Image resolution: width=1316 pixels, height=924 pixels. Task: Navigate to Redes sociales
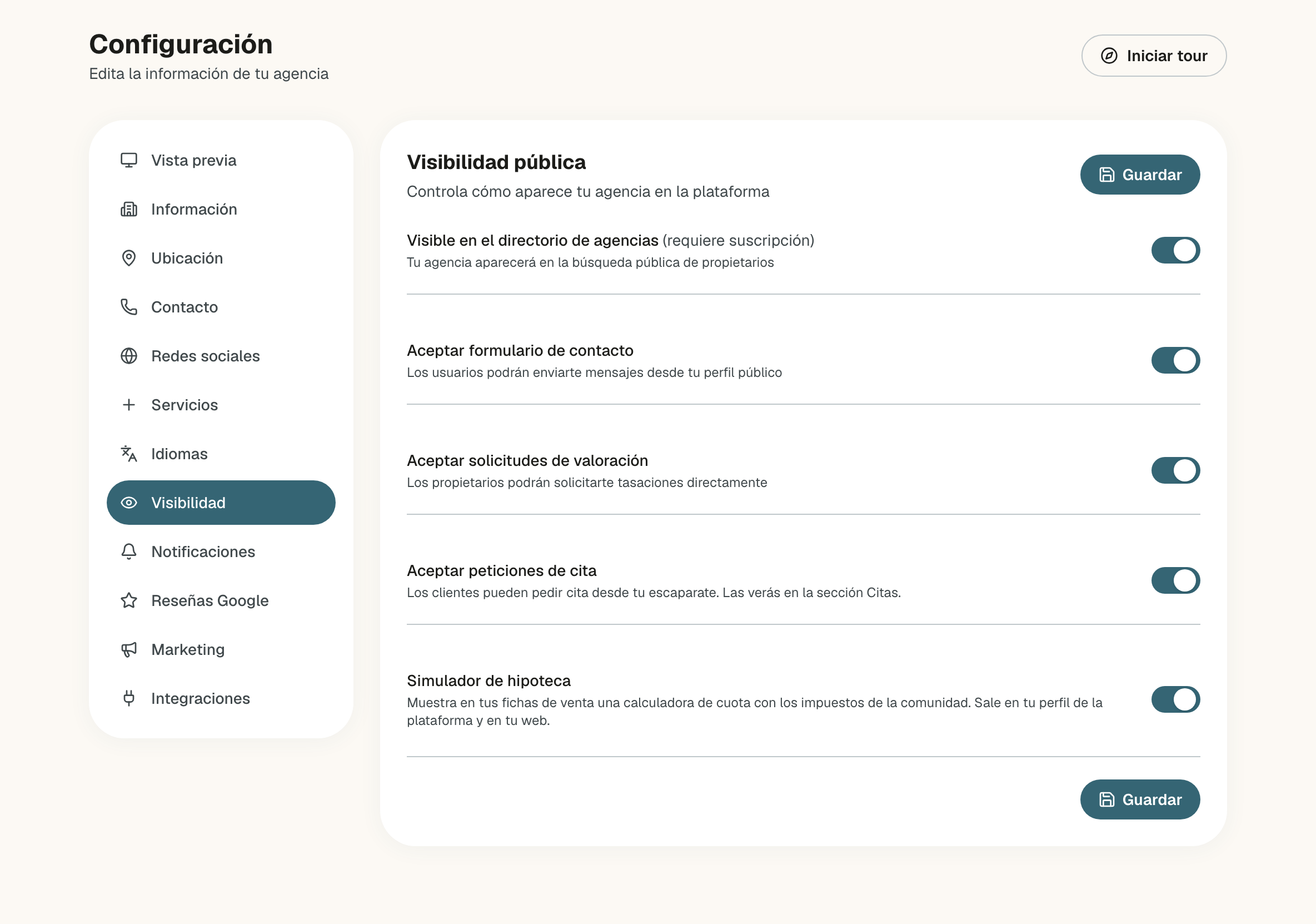tap(221, 356)
